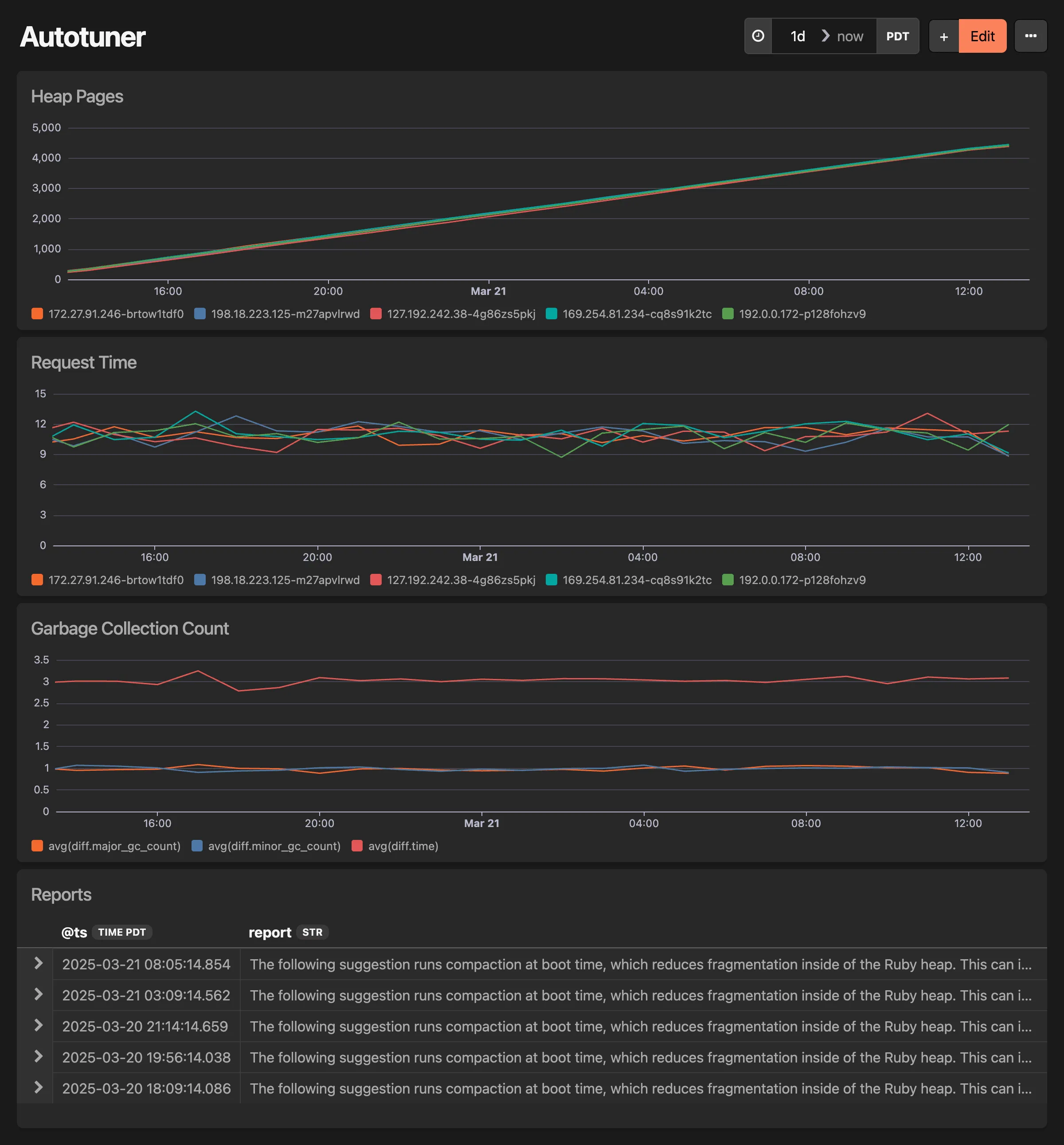The image size is (1064, 1145).
Task: Click the PDT timezone button
Action: click(898, 36)
